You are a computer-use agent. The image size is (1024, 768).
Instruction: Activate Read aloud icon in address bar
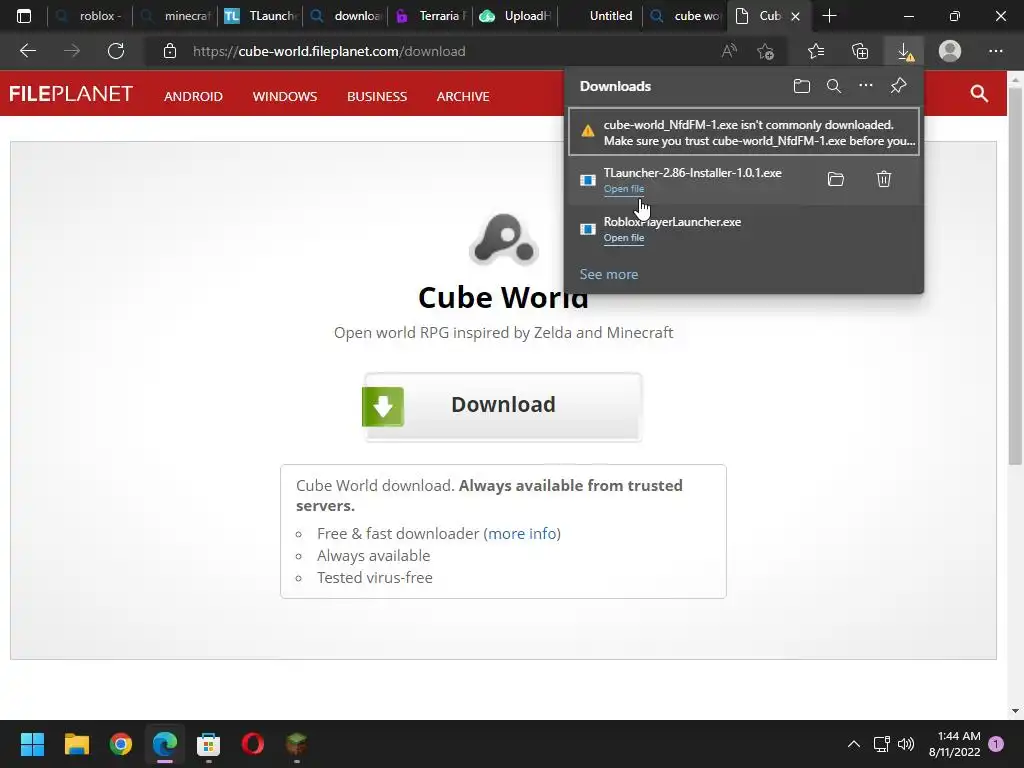point(729,51)
